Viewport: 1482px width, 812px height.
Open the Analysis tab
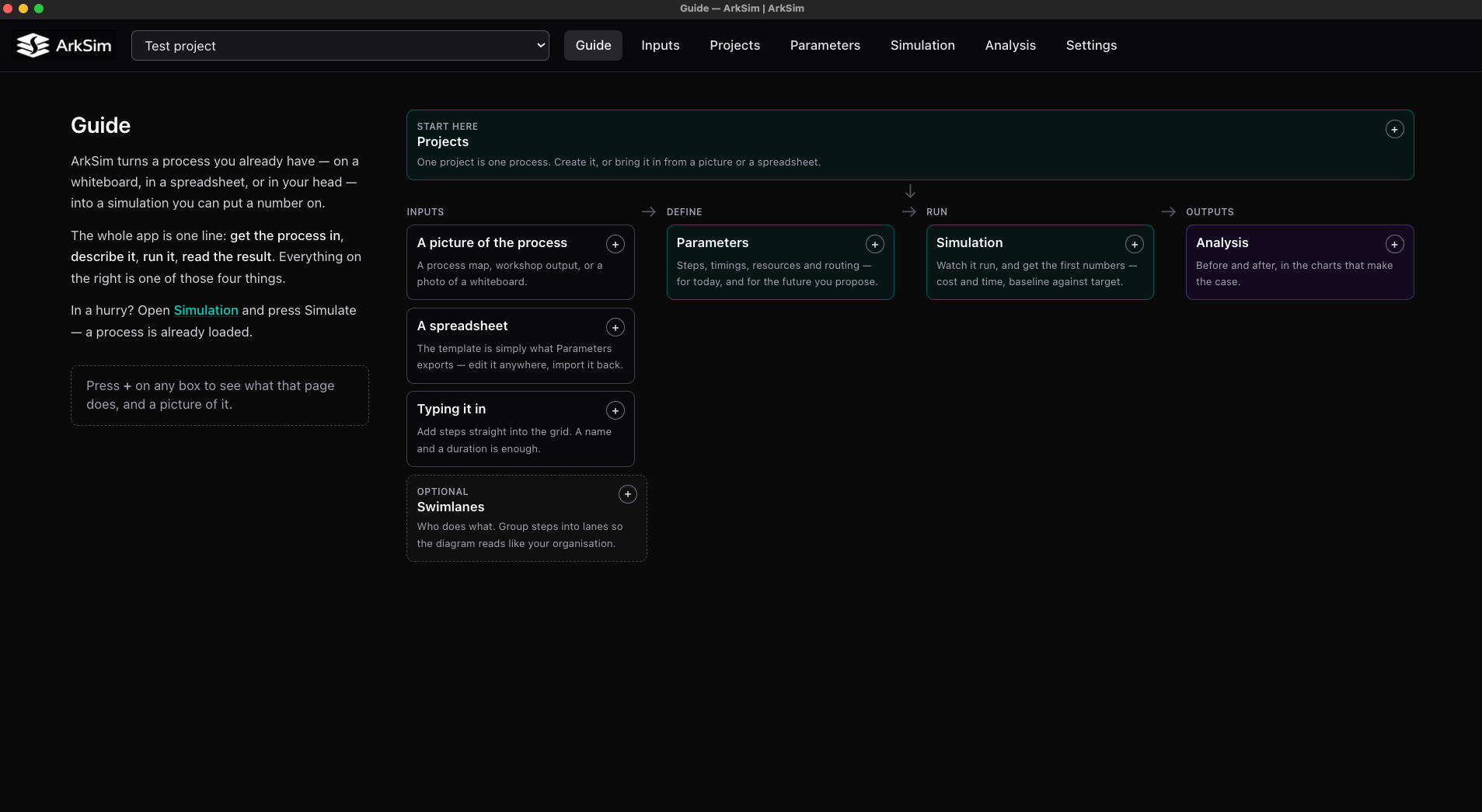[x=1010, y=46]
